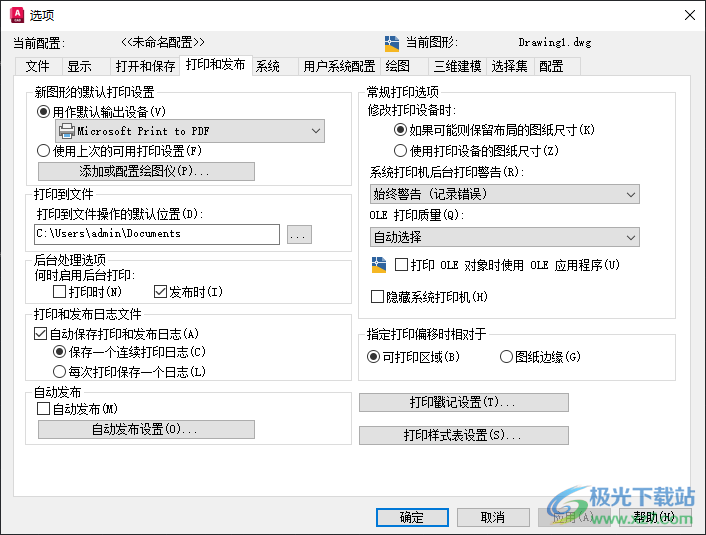Close the 选项 dialog
The image size is (706, 535).
[x=689, y=15]
